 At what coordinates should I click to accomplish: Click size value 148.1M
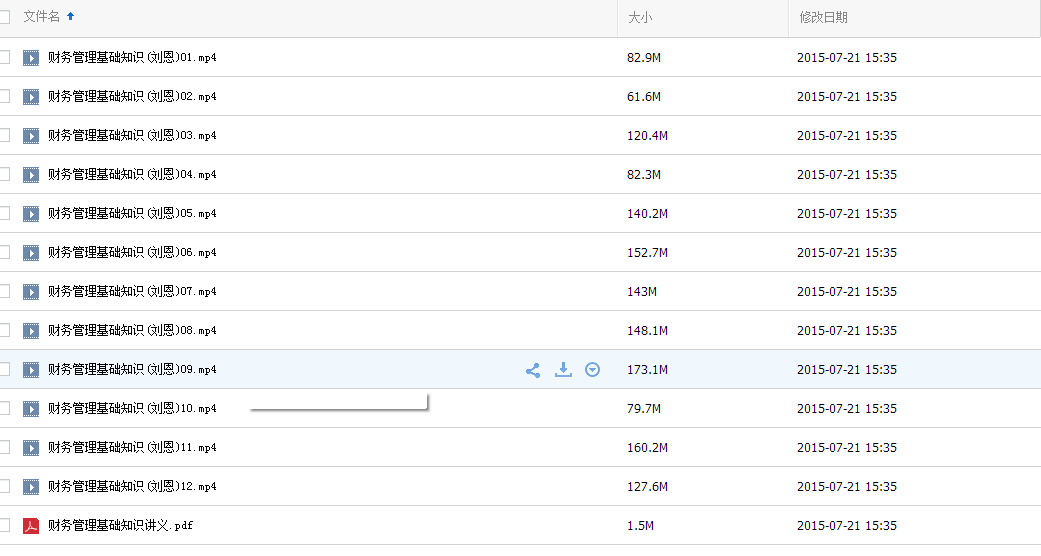coord(647,331)
